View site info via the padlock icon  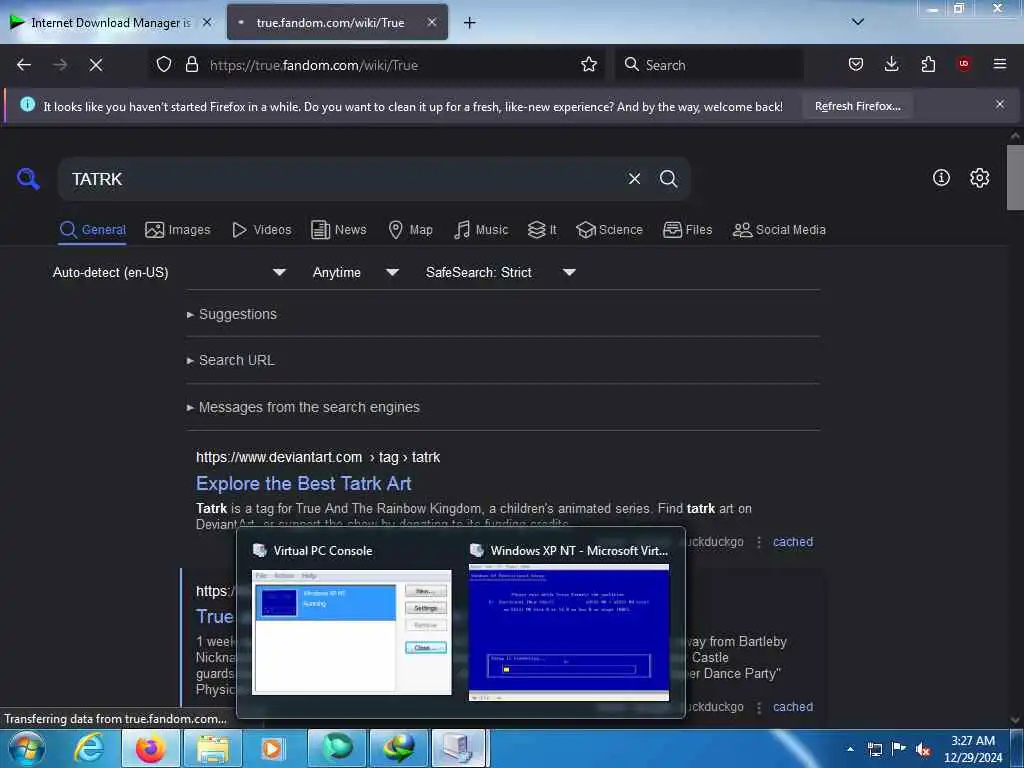click(x=191, y=65)
